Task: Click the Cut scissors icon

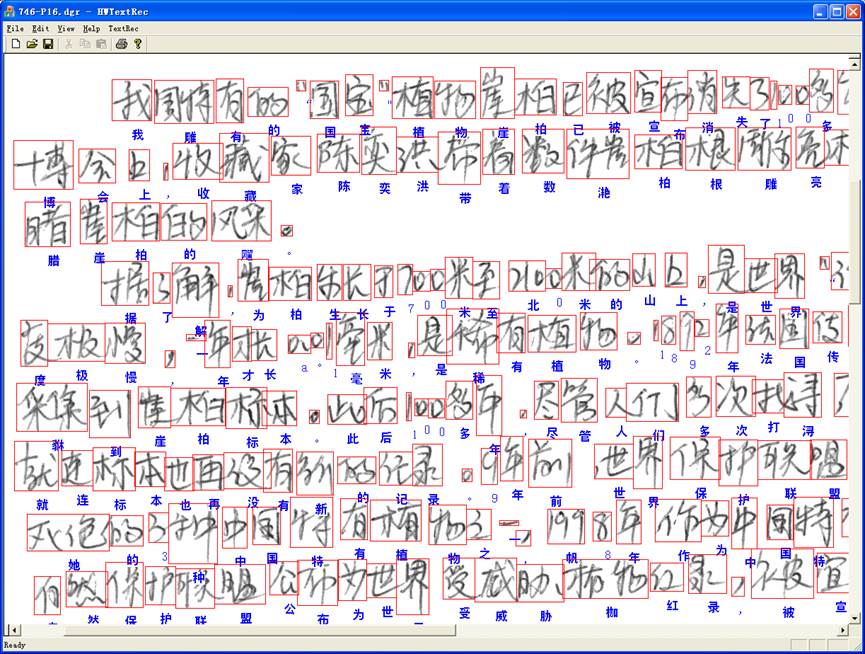Action: (x=68, y=44)
